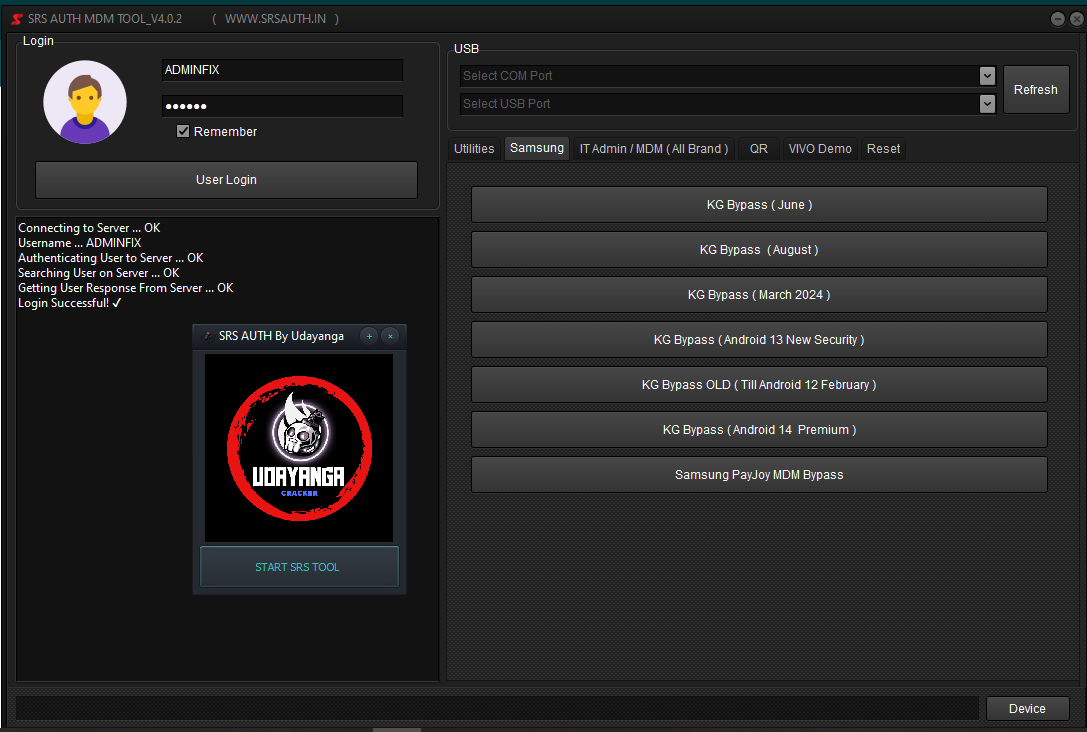1087x732 pixels.
Task: Click KG Bypass OLD (Till Android 12 February)
Action: click(759, 385)
